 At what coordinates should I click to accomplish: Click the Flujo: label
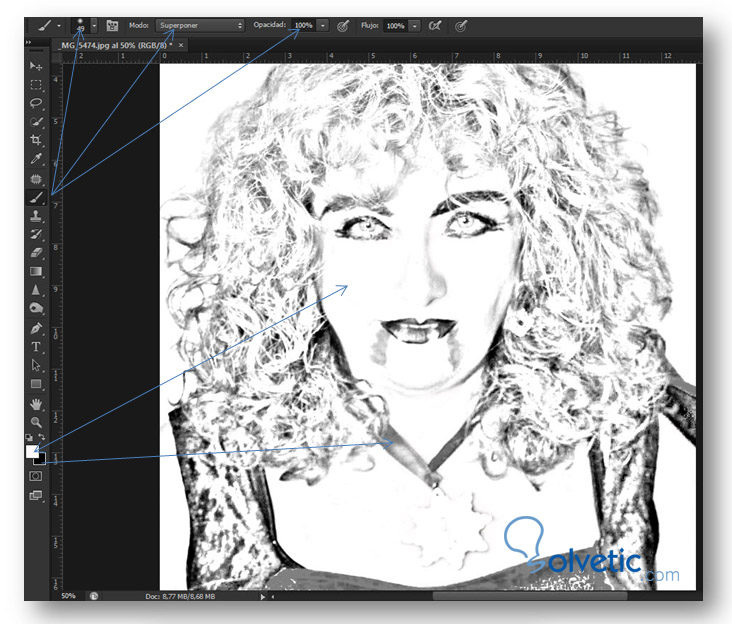369,25
